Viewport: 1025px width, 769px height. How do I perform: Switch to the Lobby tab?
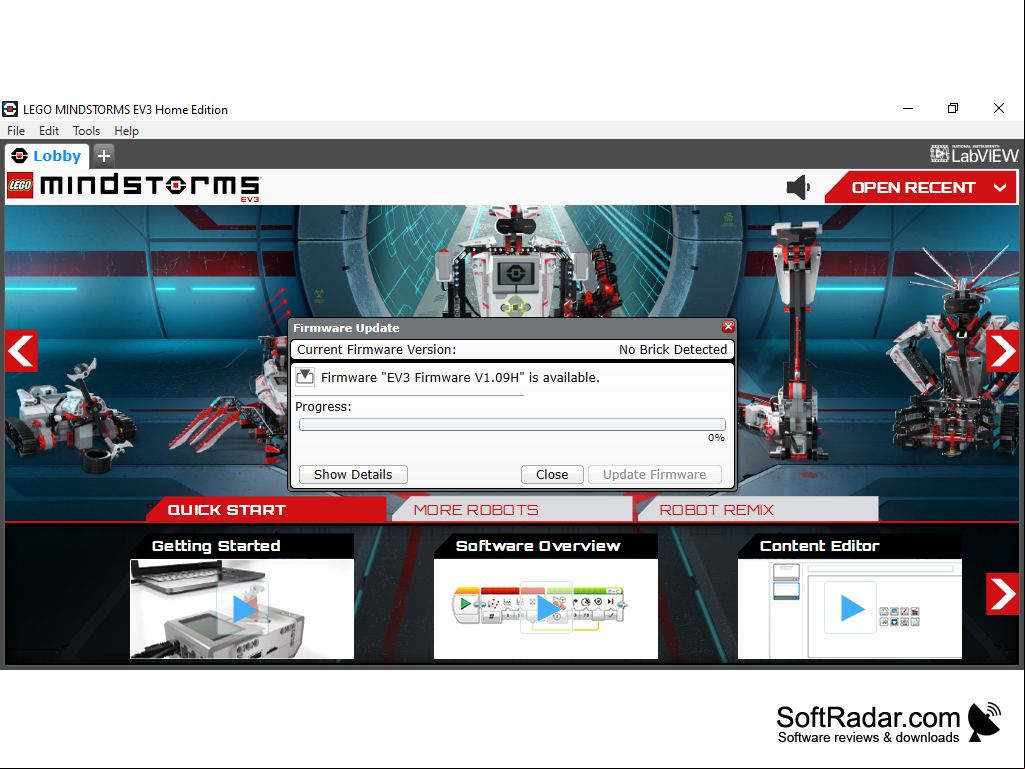tap(47, 156)
